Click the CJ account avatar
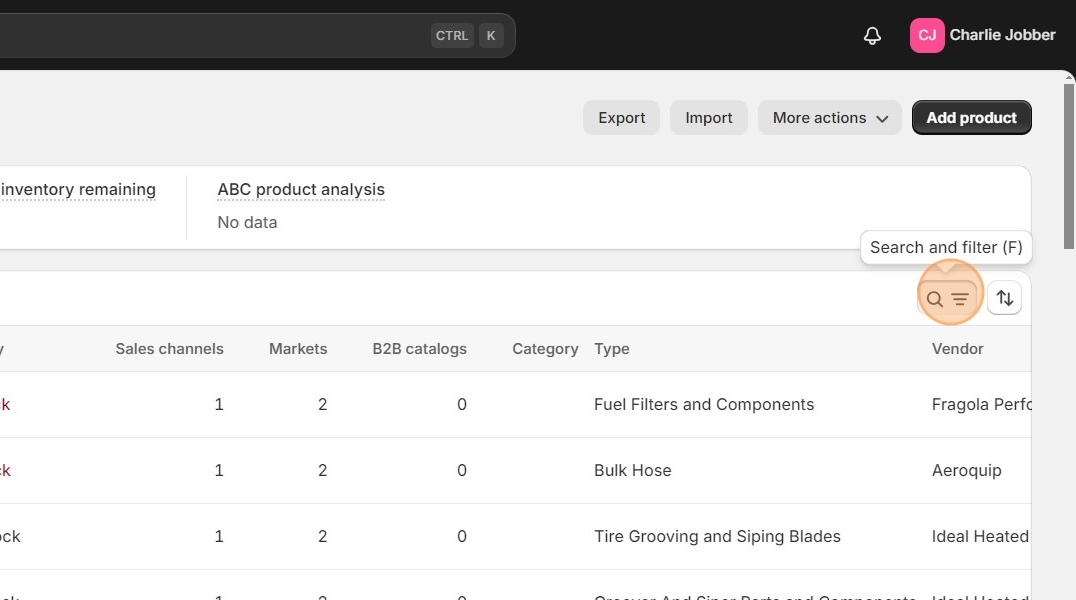1076x600 pixels. [927, 36]
